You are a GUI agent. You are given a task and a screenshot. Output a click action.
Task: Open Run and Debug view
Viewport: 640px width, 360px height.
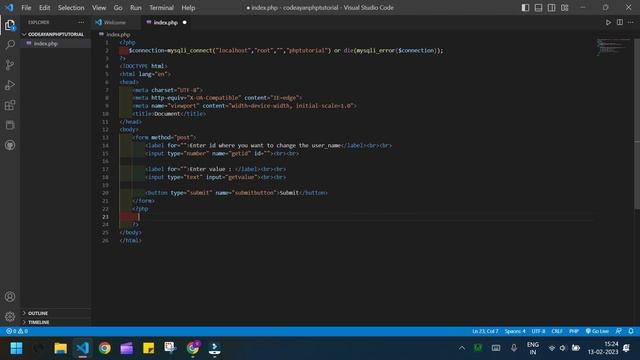pyautogui.click(x=10, y=85)
